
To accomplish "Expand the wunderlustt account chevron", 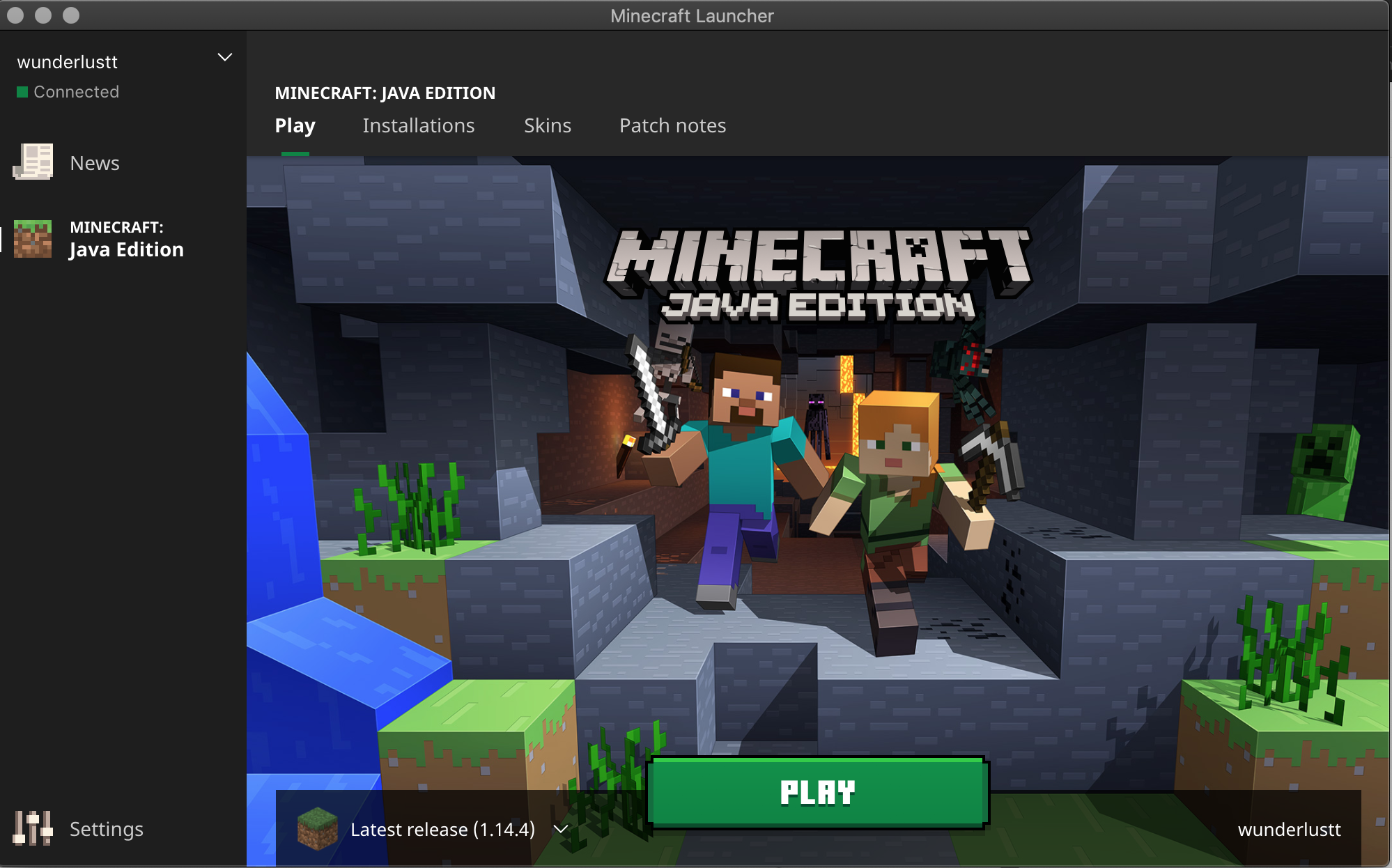I will [224, 58].
